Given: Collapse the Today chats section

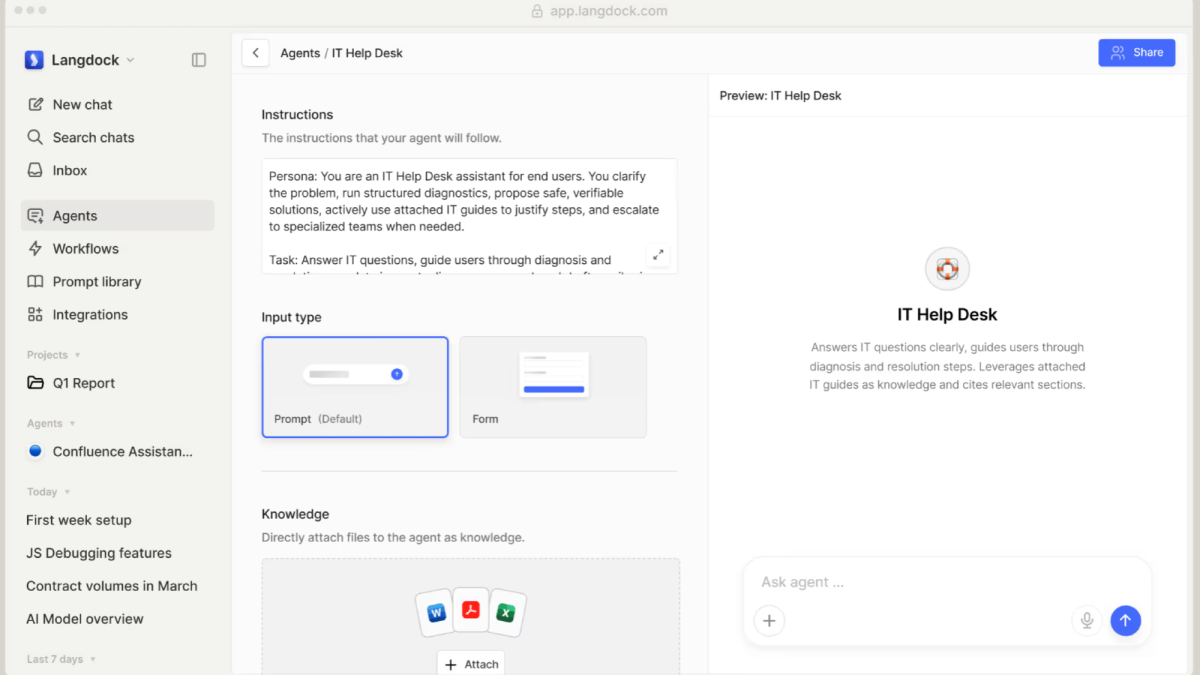Looking at the screenshot, I should (49, 492).
